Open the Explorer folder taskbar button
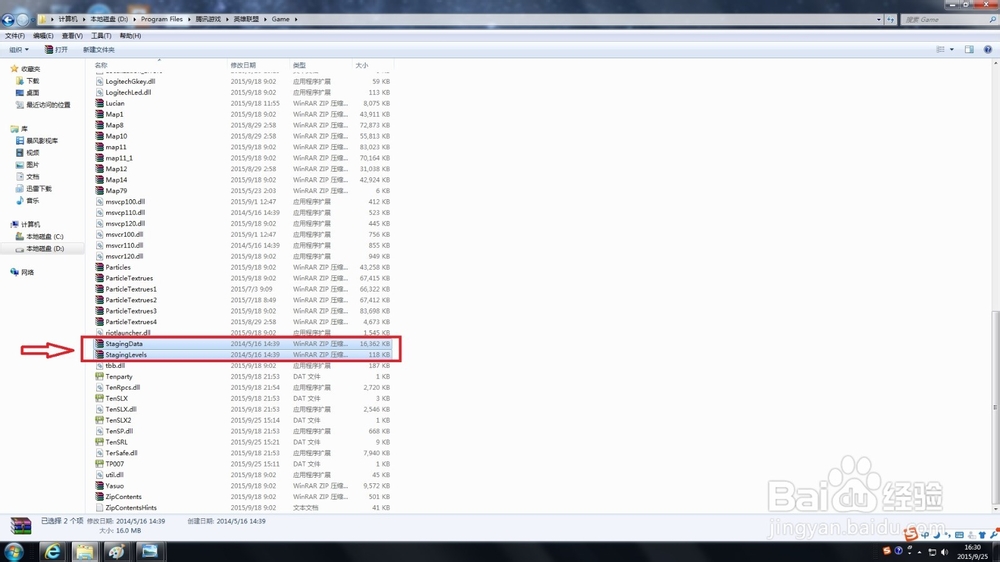This screenshot has height=562, width=1000. click(85, 551)
